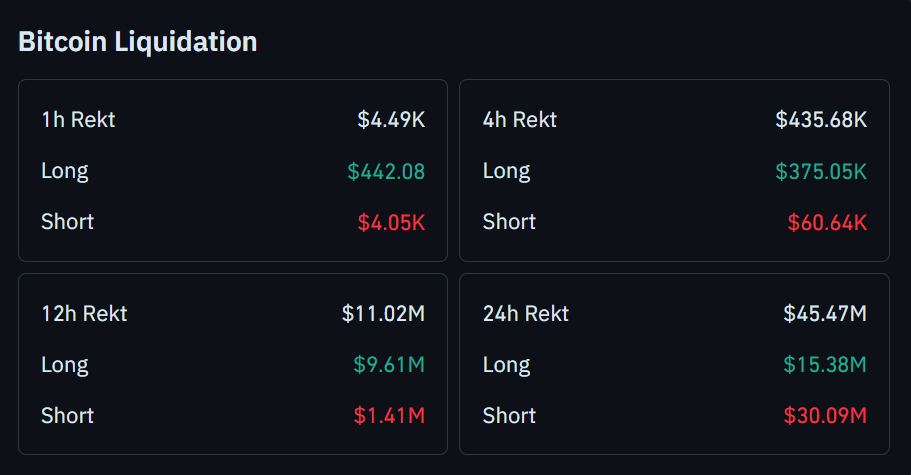Select the 24h Rekt label
This screenshot has height=475, width=911.
(526, 314)
